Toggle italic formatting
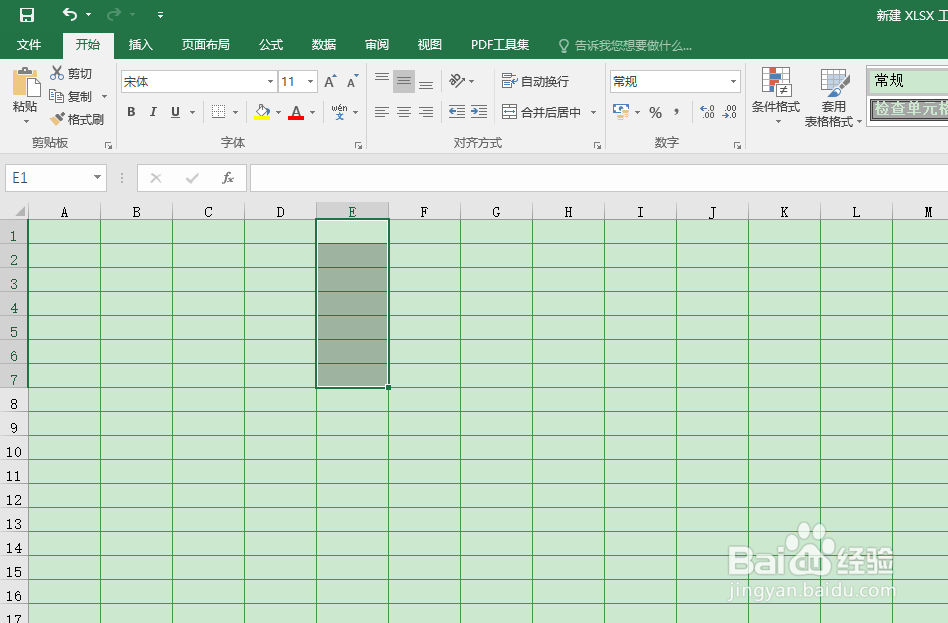This screenshot has width=948, height=623. tap(153, 112)
